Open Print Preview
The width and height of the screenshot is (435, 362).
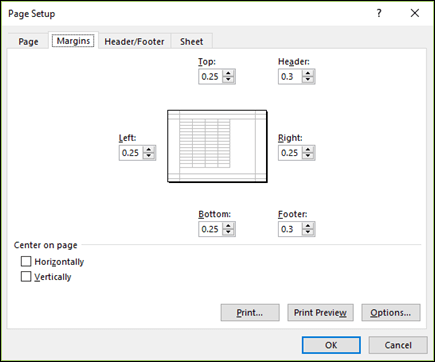click(x=320, y=313)
